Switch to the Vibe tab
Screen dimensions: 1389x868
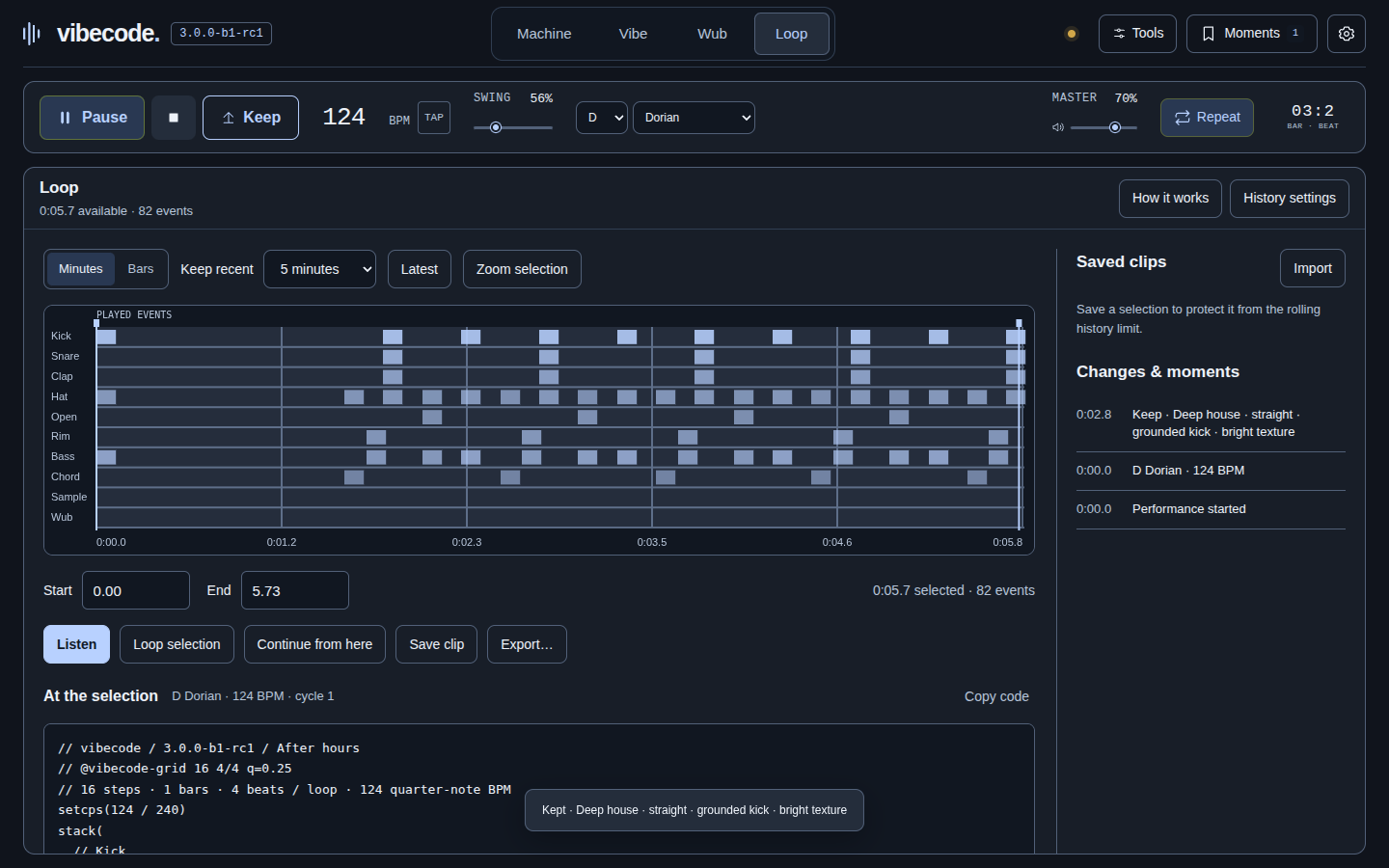(x=633, y=34)
